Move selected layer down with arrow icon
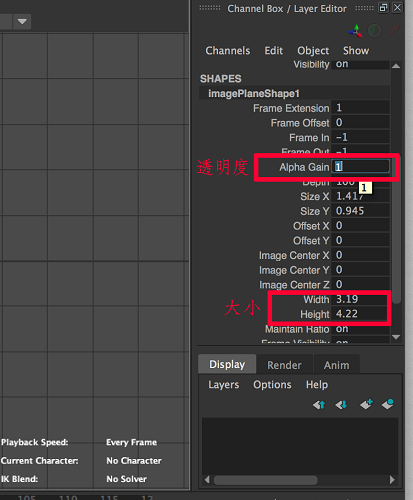Viewport: 413px width, 500px height. click(341, 405)
